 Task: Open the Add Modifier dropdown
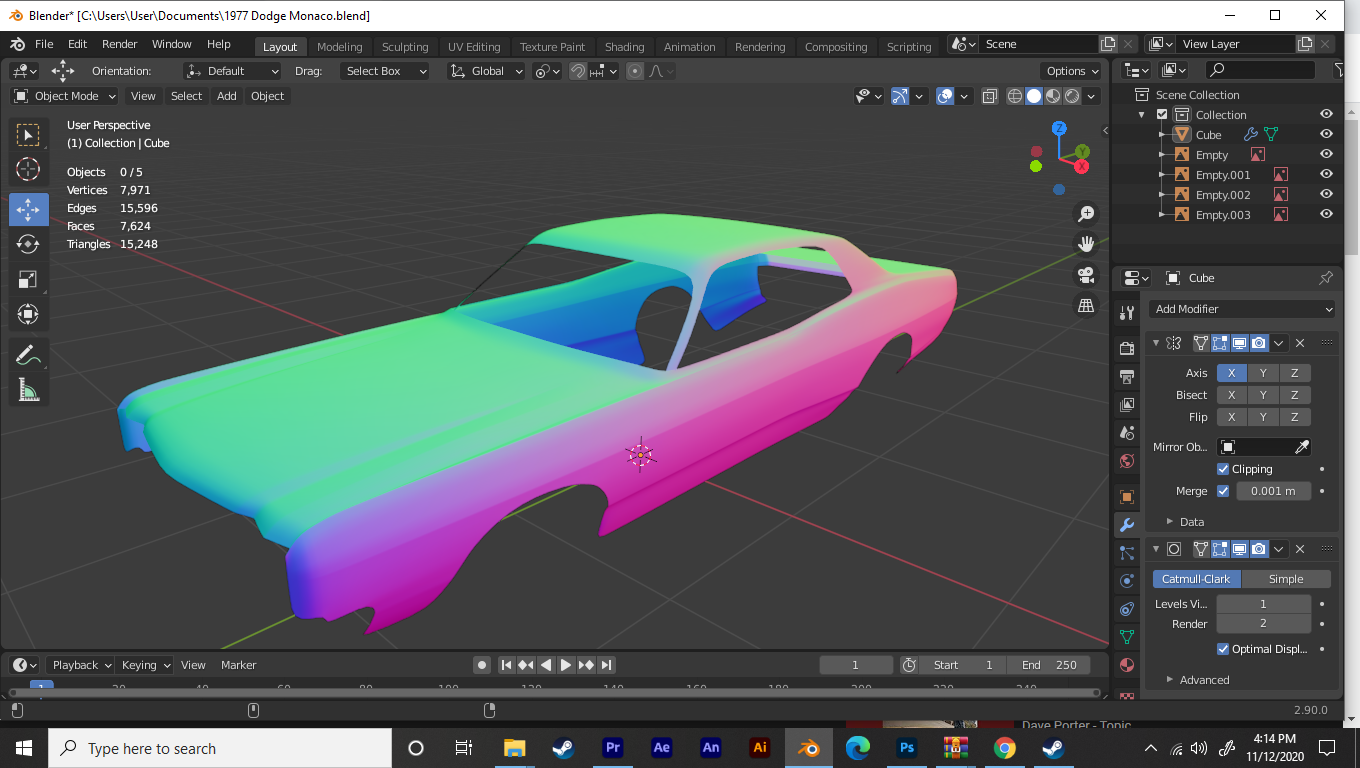(x=1242, y=309)
